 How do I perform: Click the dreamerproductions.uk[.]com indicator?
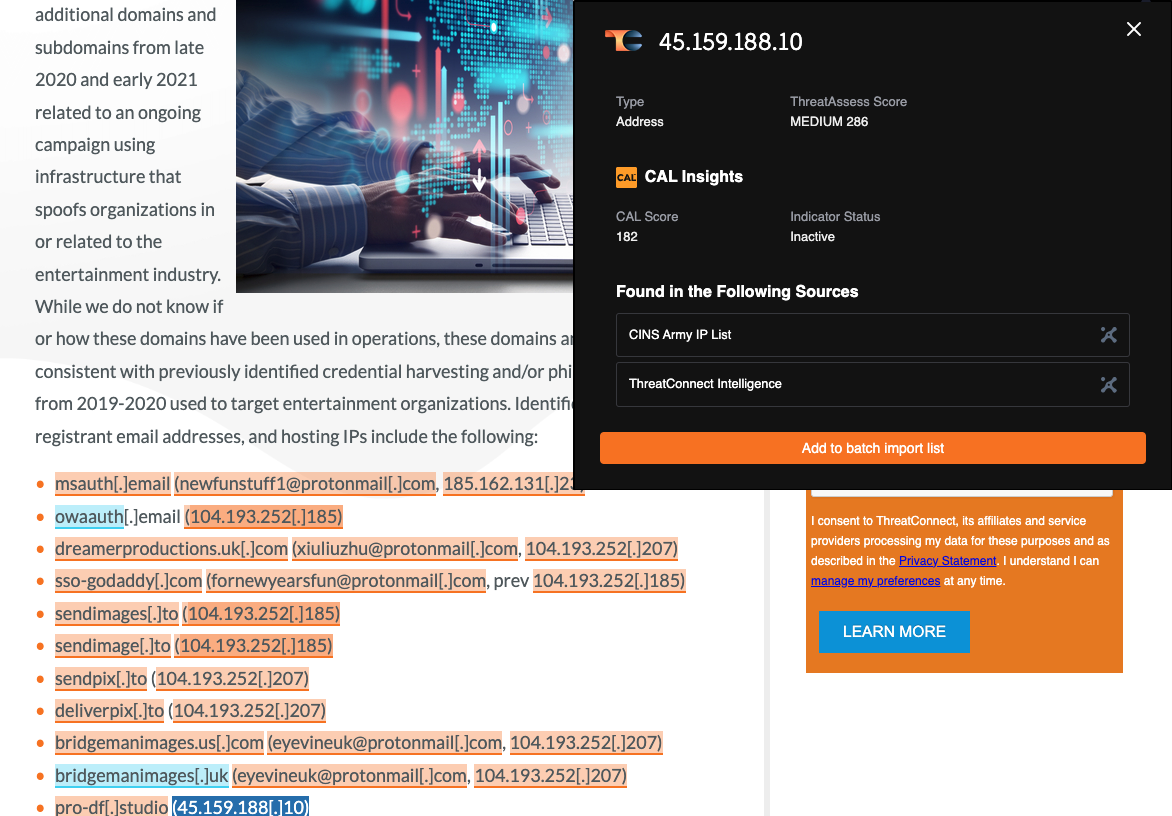(x=171, y=549)
